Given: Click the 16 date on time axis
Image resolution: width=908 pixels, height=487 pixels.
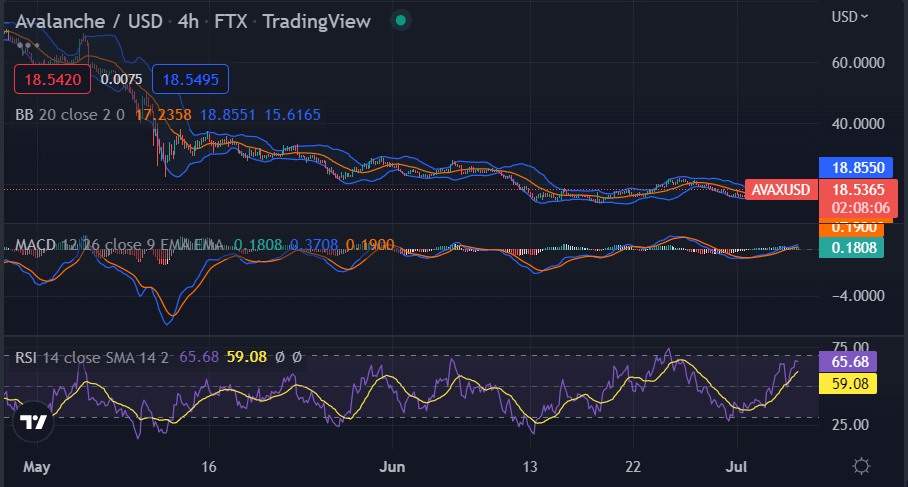Looking at the screenshot, I should [x=208, y=467].
